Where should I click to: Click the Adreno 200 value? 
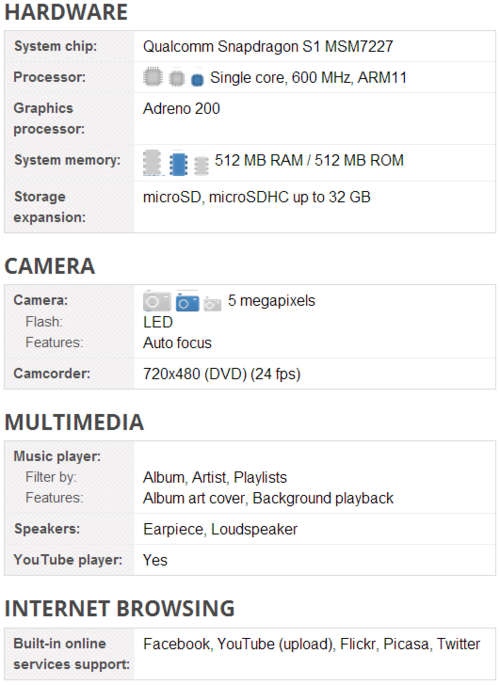coord(182,109)
